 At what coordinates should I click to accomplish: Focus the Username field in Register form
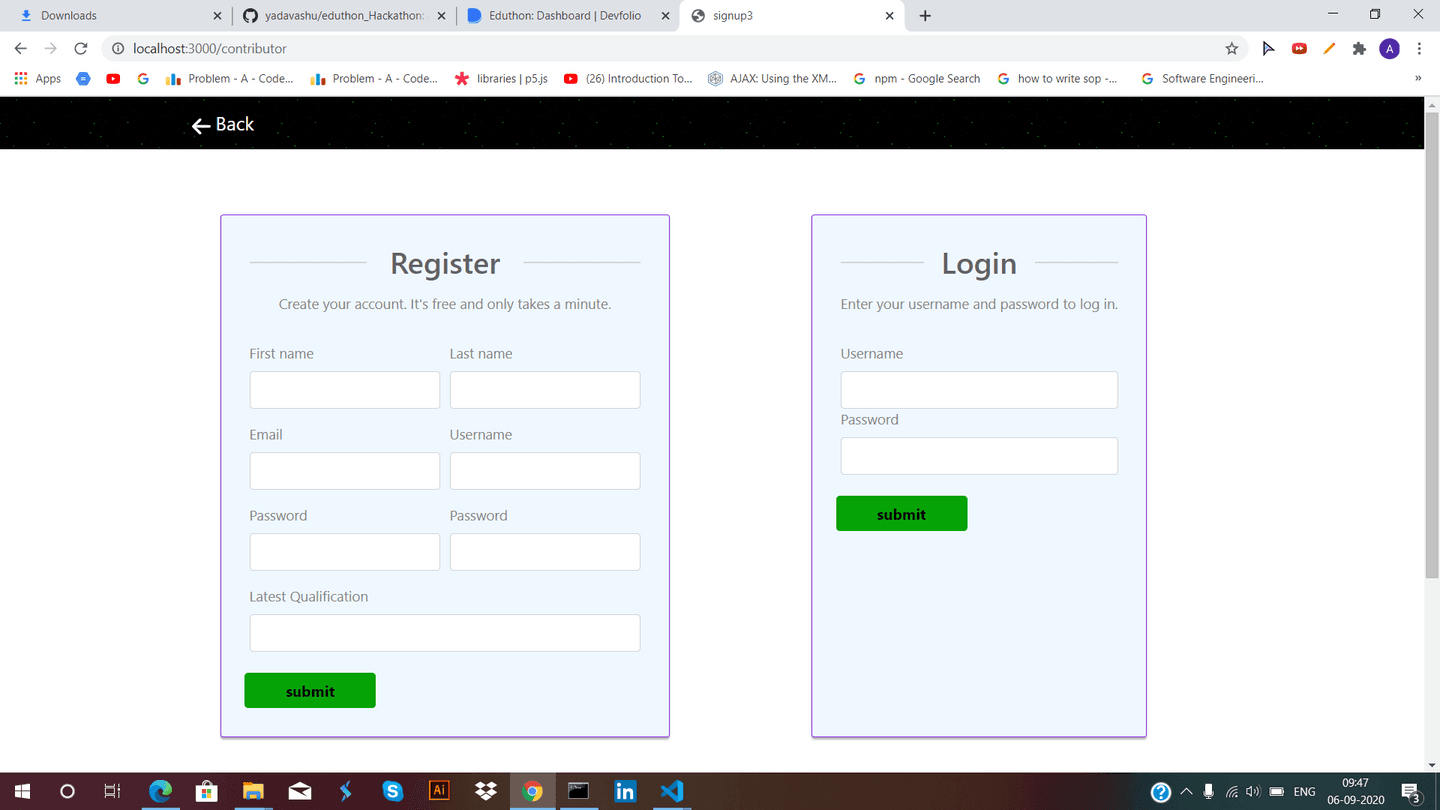point(545,471)
